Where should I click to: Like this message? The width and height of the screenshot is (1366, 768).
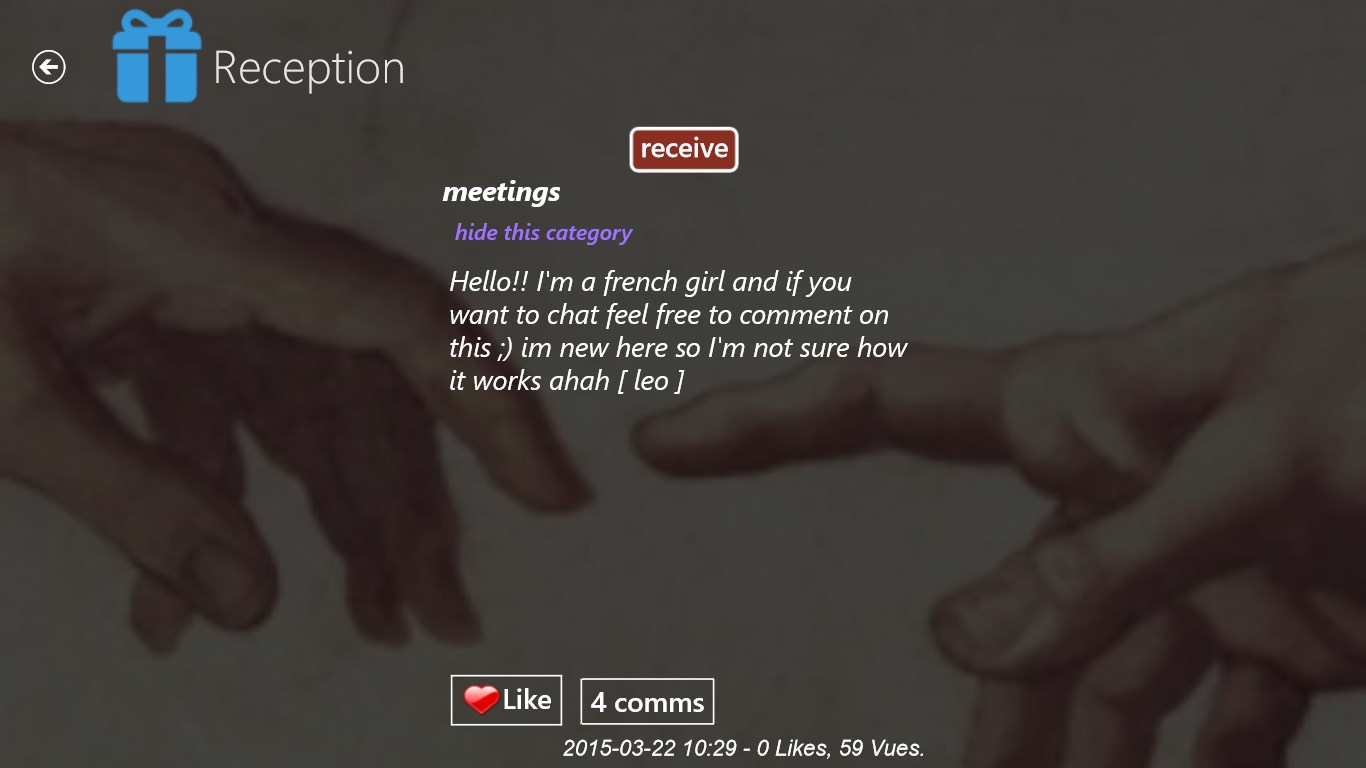coord(506,699)
